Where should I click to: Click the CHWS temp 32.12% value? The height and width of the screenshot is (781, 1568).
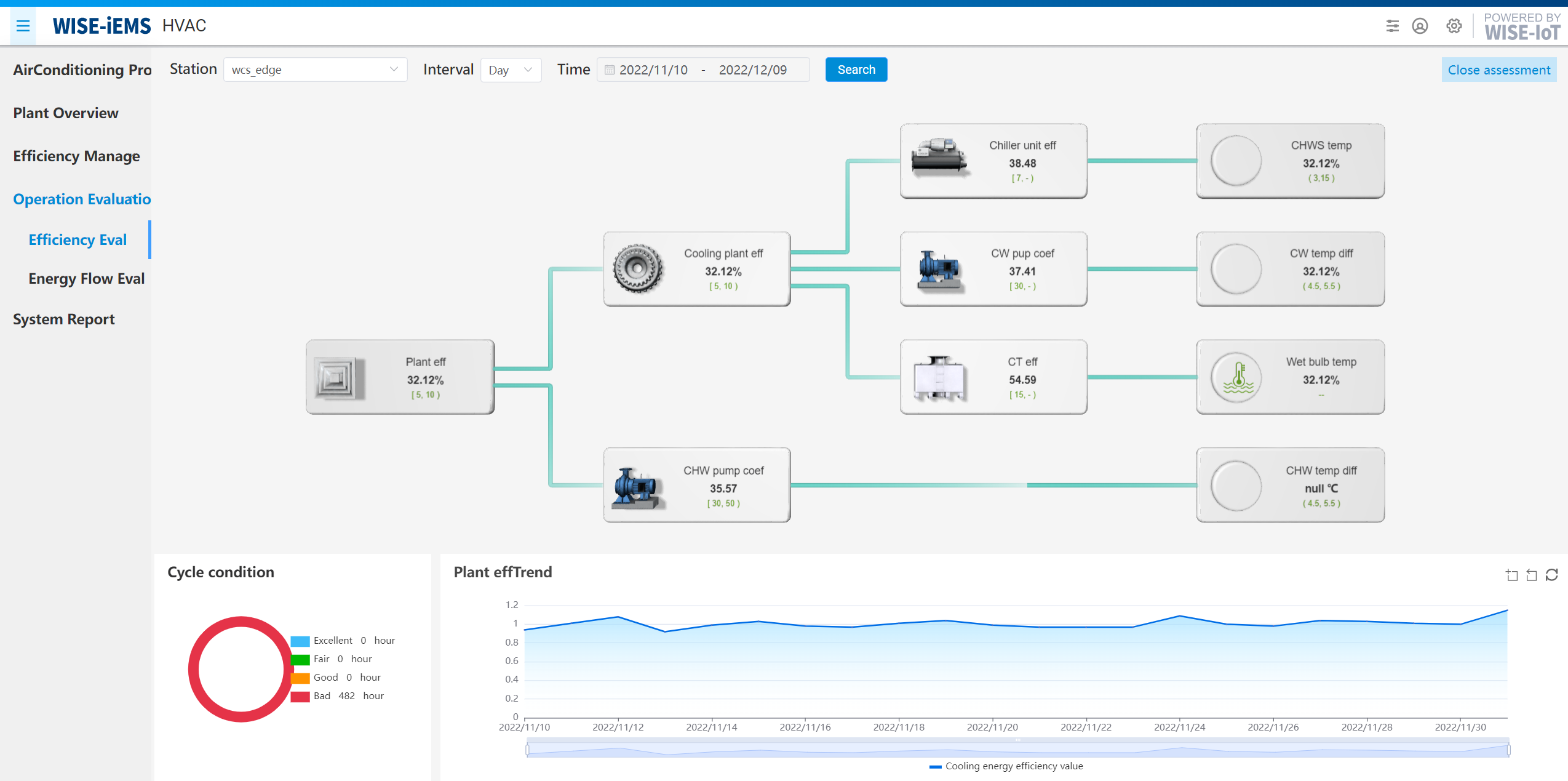(1321, 164)
